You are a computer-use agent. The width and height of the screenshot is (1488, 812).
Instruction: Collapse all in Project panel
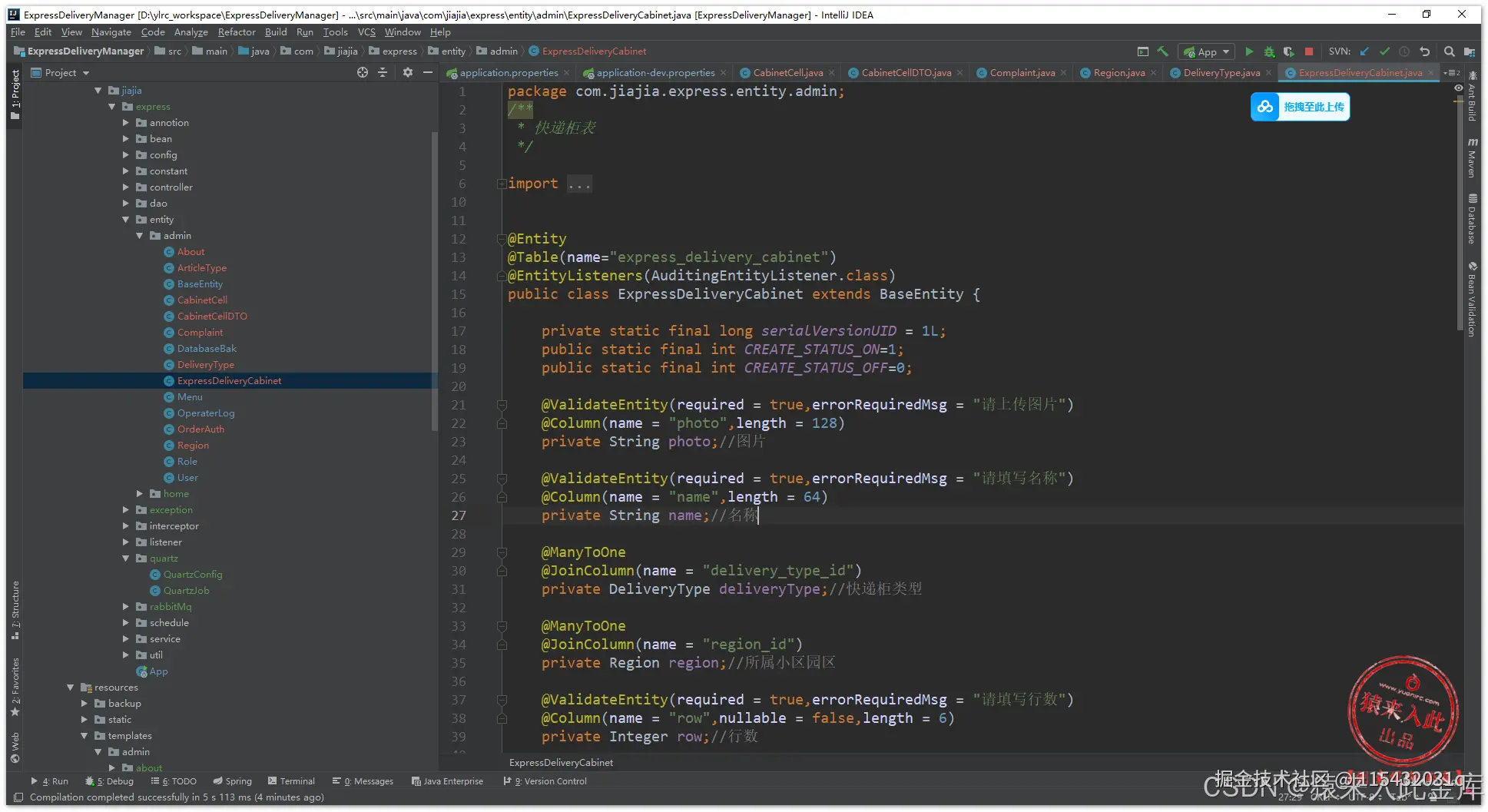(383, 72)
